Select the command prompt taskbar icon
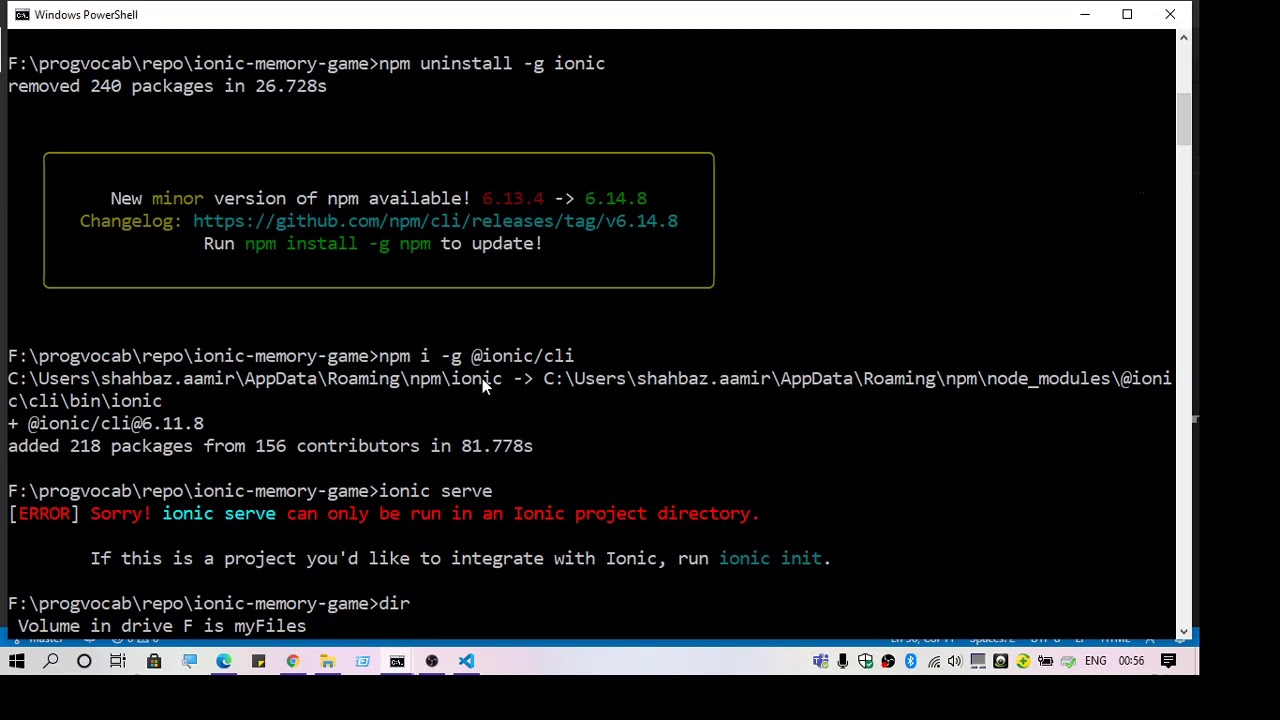1280x720 pixels. (397, 661)
